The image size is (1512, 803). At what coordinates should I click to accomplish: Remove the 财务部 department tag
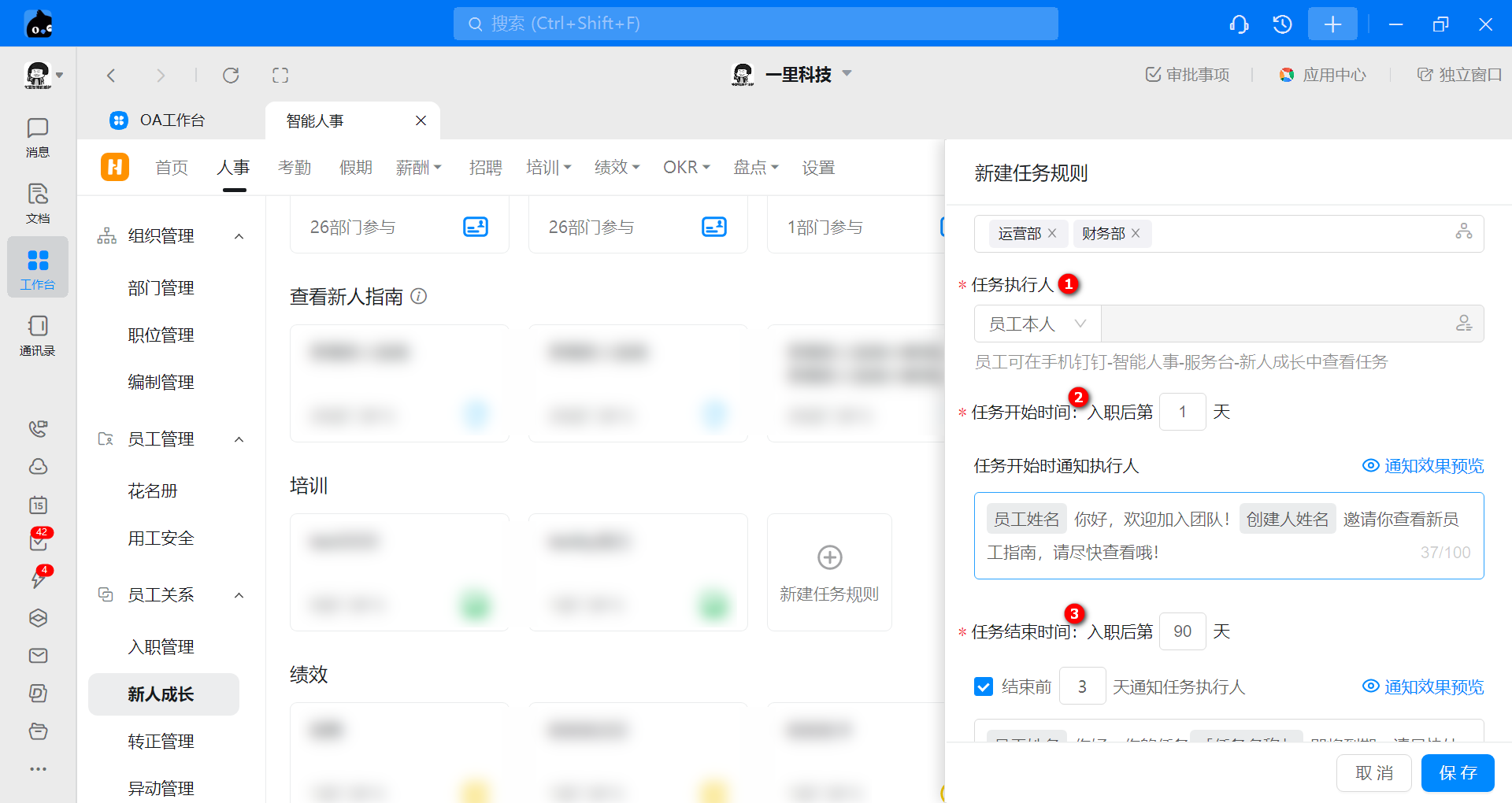point(1136,234)
